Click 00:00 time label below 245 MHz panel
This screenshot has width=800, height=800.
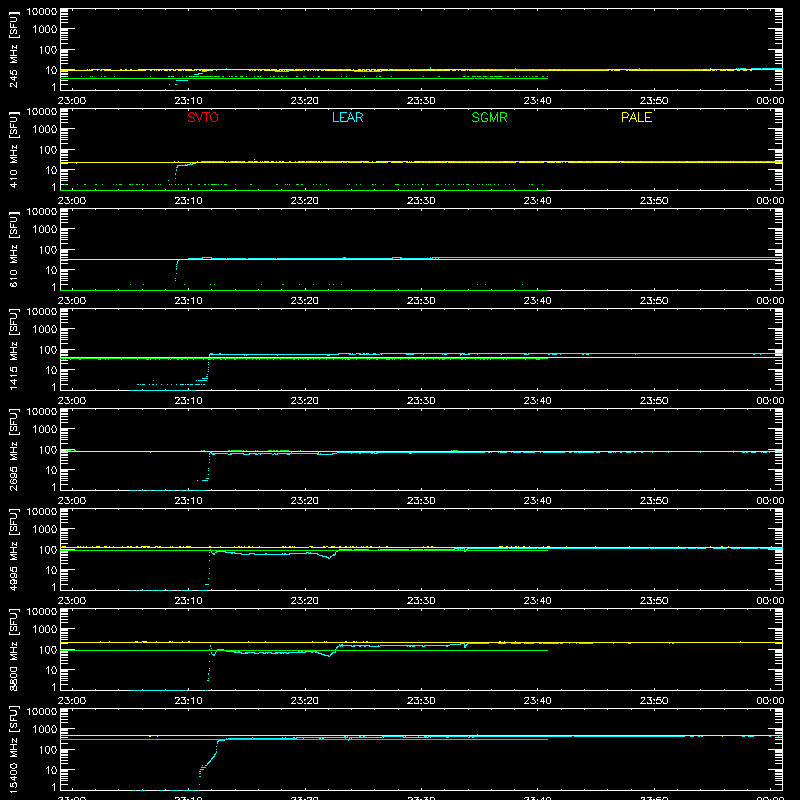[770, 101]
